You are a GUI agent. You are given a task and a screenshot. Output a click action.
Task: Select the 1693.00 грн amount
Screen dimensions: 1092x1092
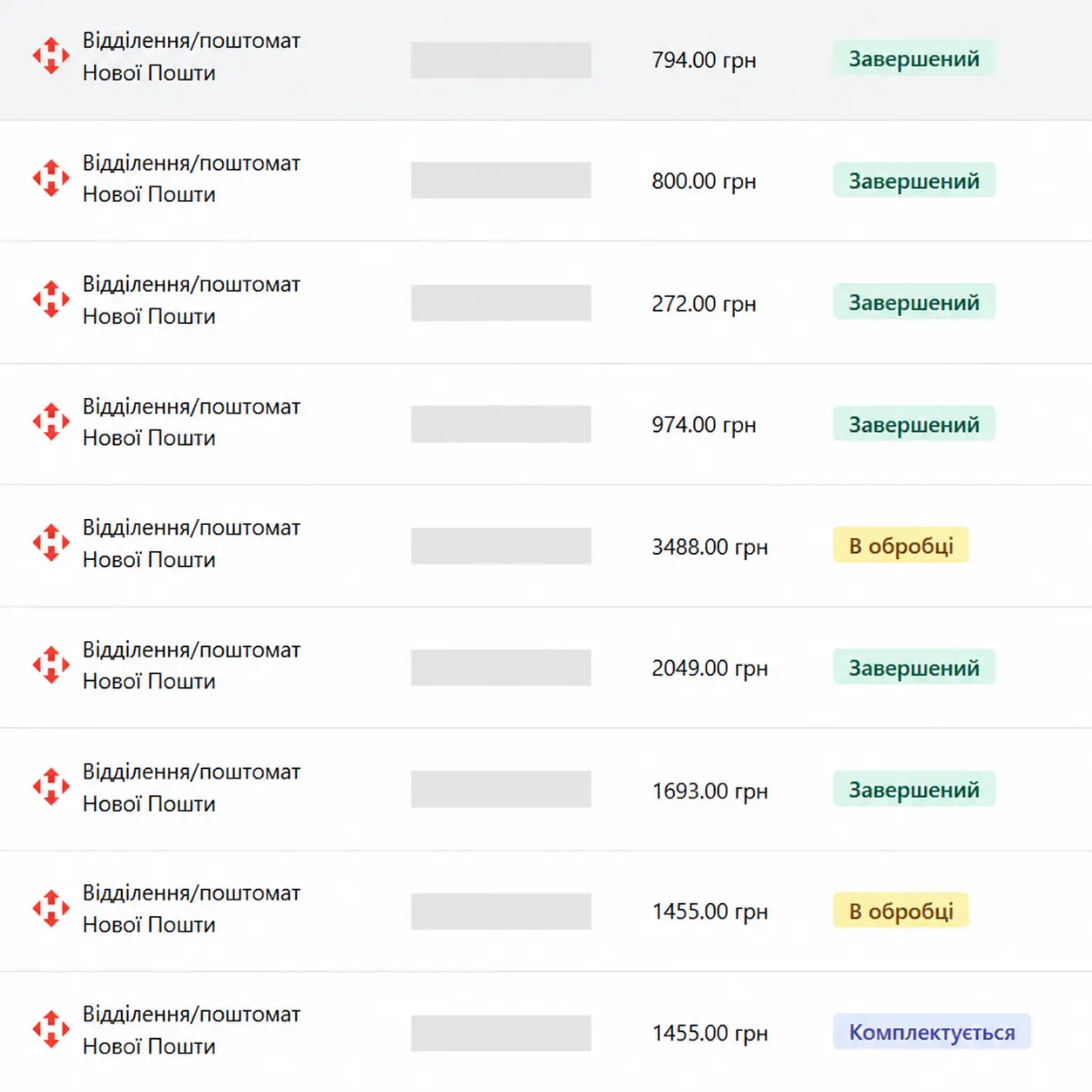[x=710, y=791]
